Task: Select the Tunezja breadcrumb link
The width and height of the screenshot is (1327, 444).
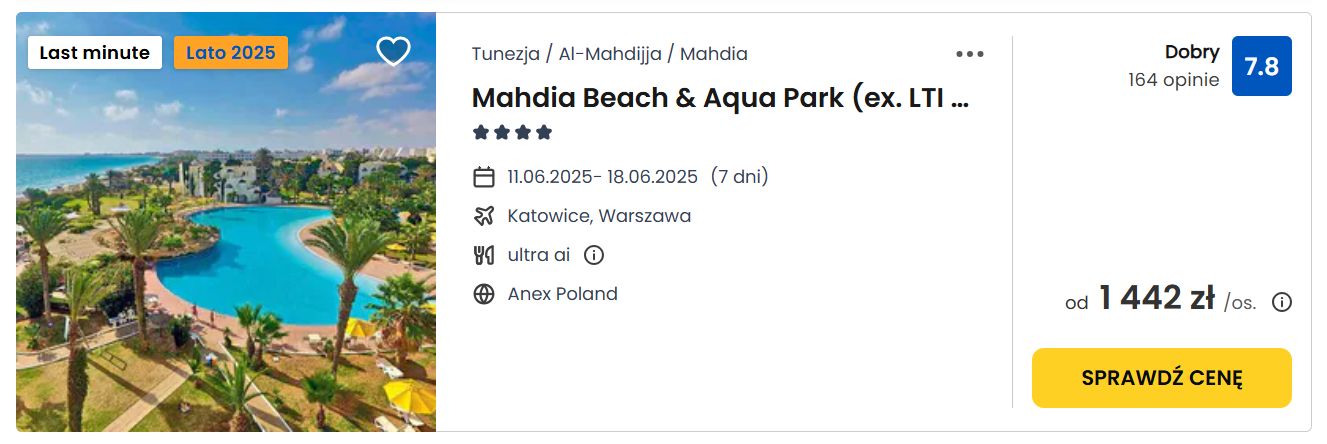Action: (x=506, y=54)
